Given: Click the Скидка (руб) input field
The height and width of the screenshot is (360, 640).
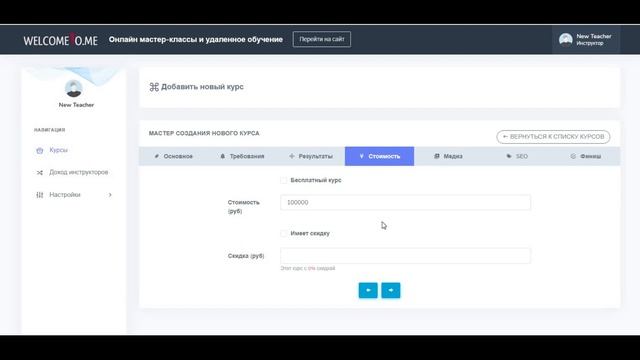Looking at the screenshot, I should pos(405,256).
